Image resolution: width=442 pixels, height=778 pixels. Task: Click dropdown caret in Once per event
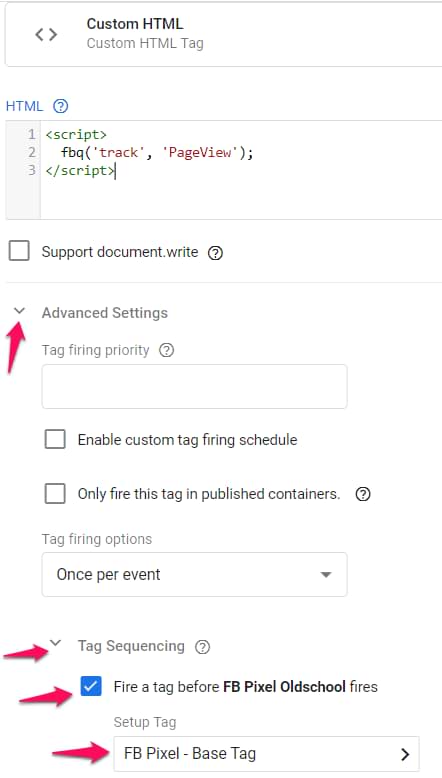pos(325,575)
